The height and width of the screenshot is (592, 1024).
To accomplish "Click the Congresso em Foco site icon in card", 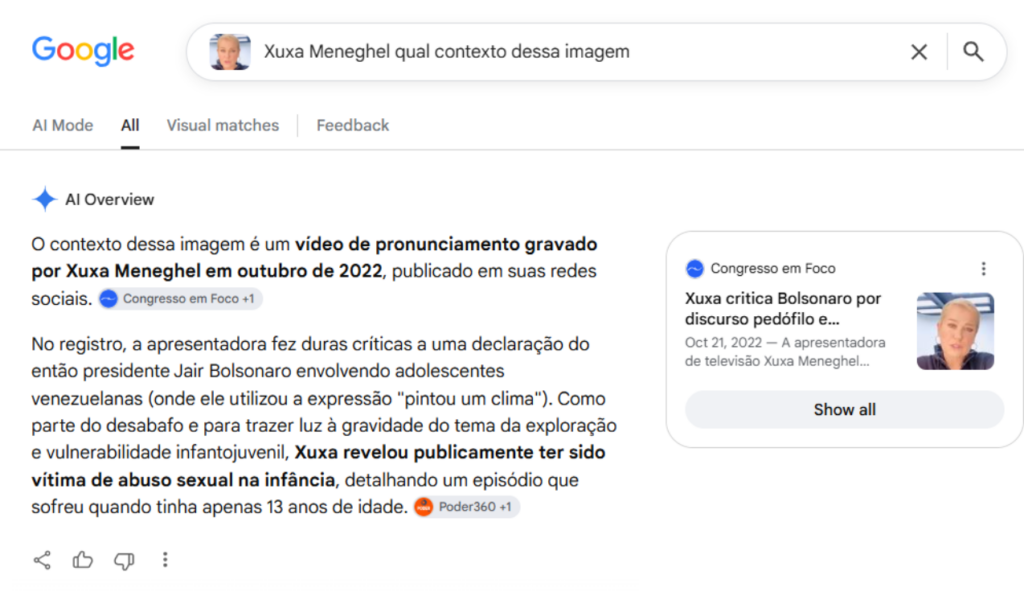I will click(695, 269).
